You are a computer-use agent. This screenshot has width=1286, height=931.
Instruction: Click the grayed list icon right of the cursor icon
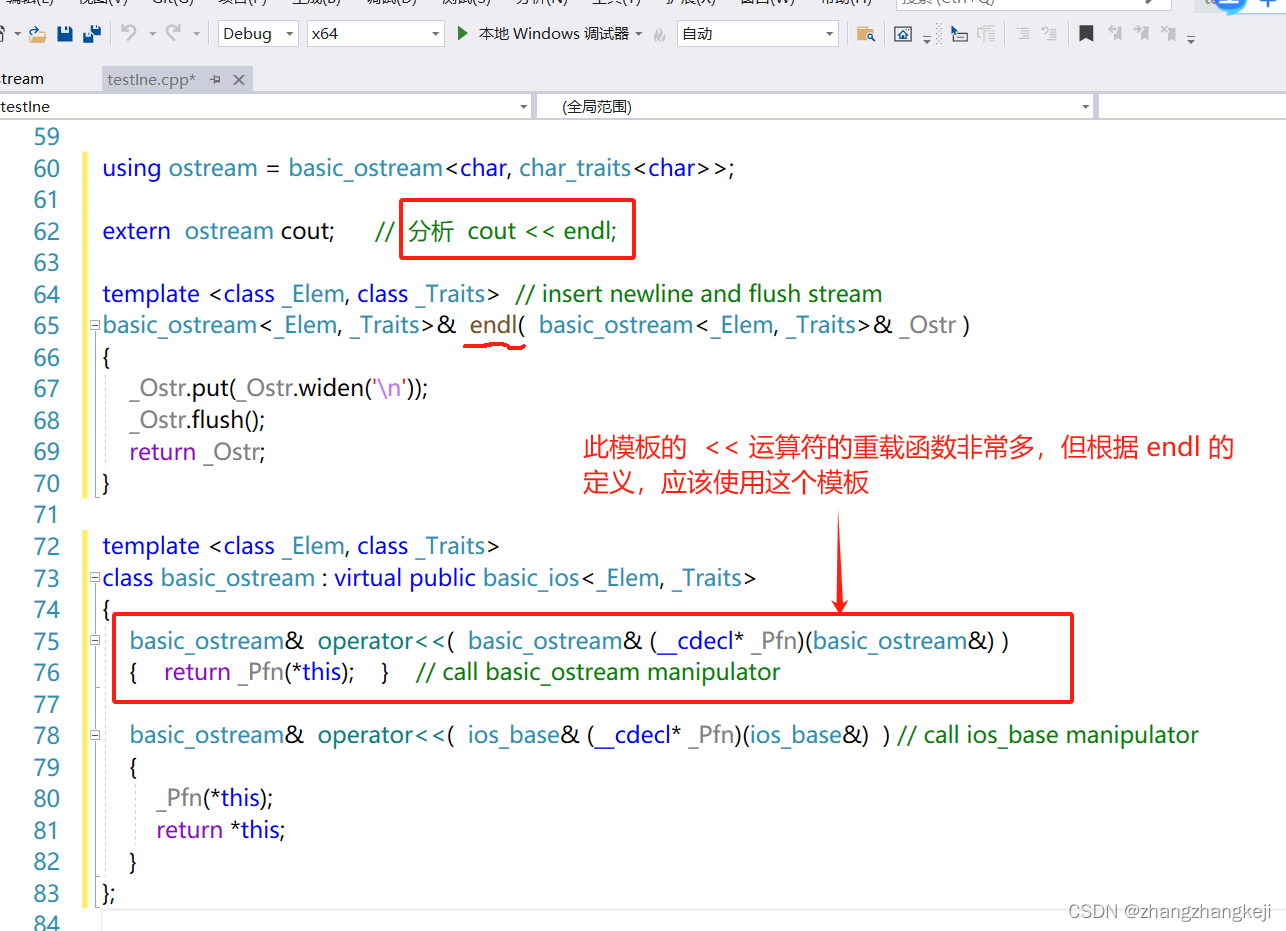[x=986, y=34]
